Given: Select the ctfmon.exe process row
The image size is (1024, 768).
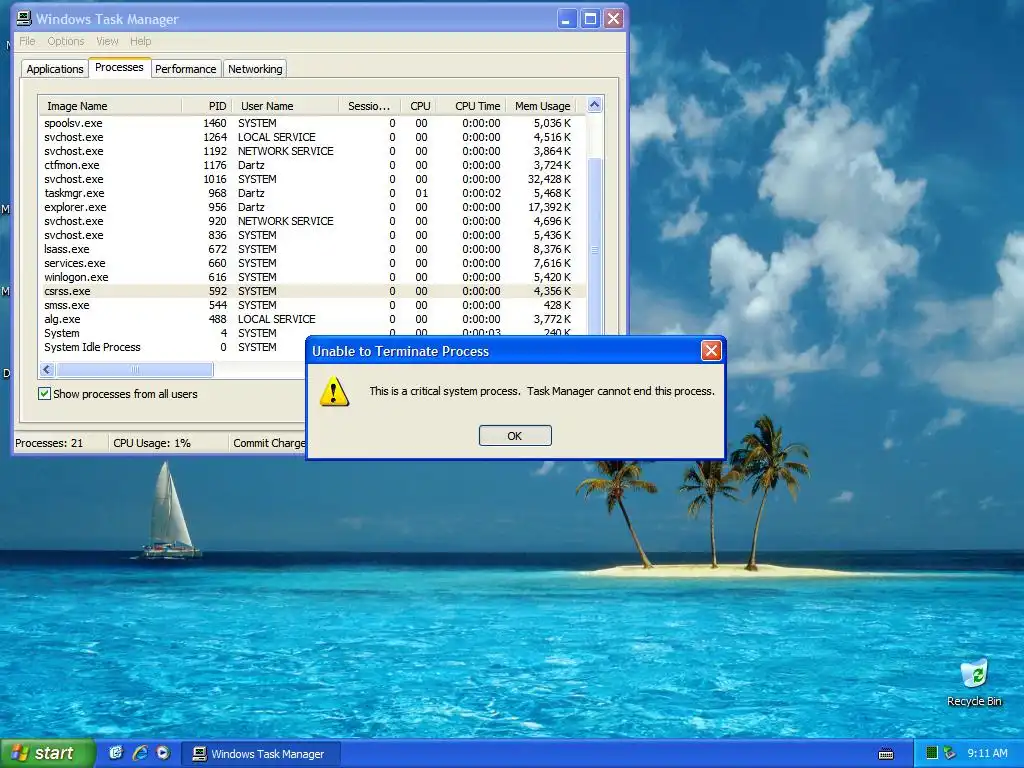Looking at the screenshot, I should 312,165.
